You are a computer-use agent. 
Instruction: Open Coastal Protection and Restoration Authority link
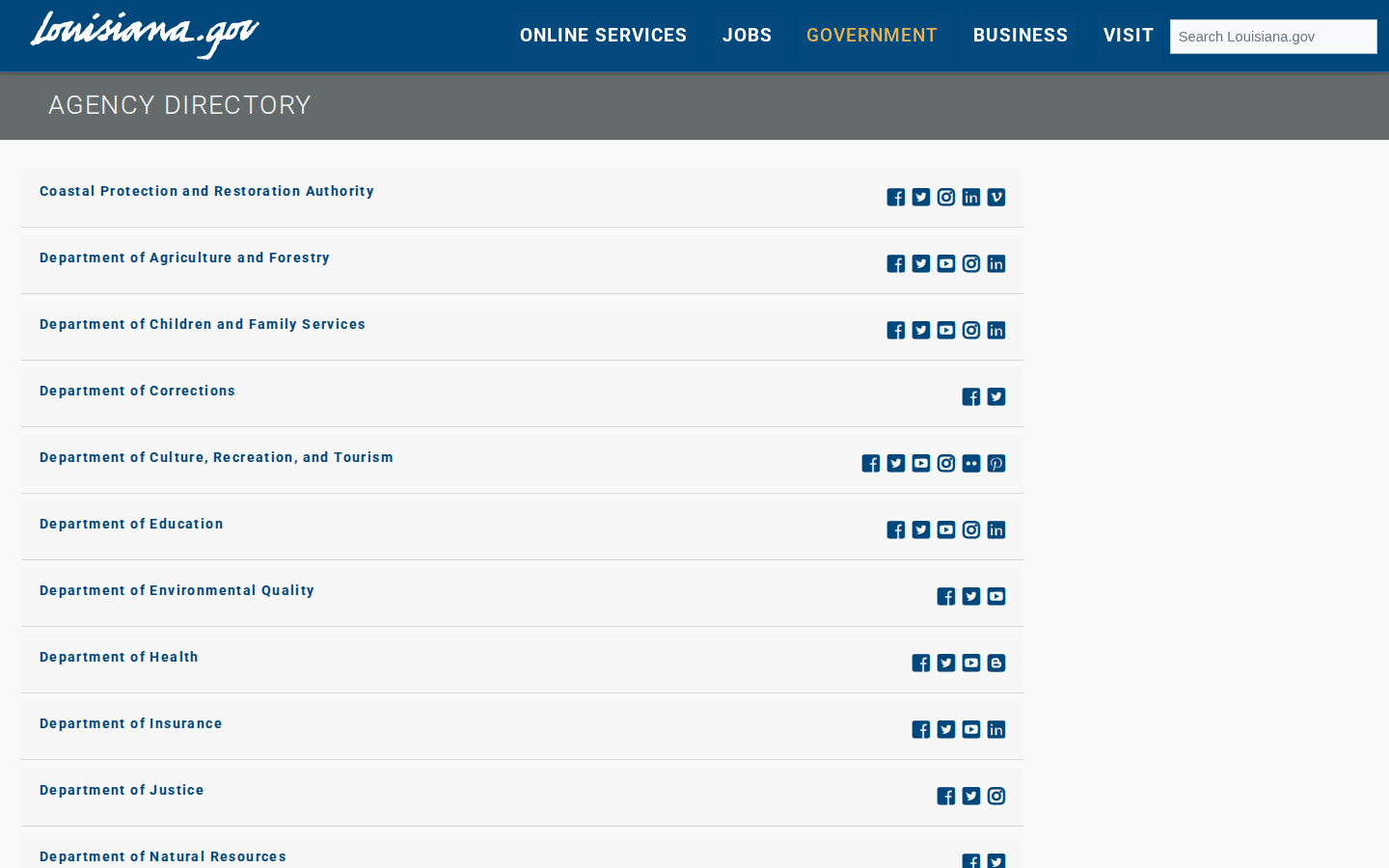click(x=206, y=191)
